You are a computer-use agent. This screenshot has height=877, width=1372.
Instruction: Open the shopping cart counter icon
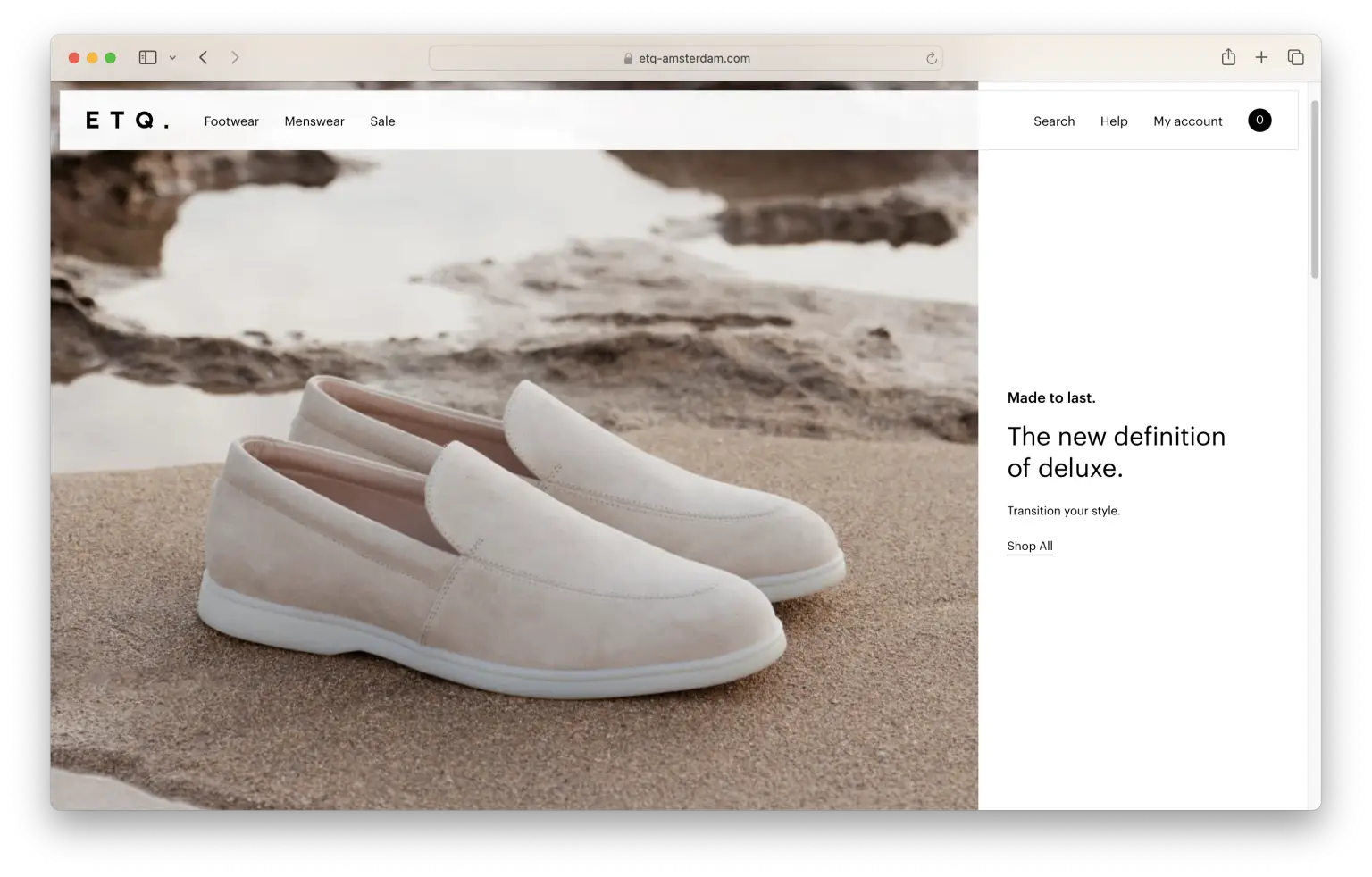[1259, 121]
